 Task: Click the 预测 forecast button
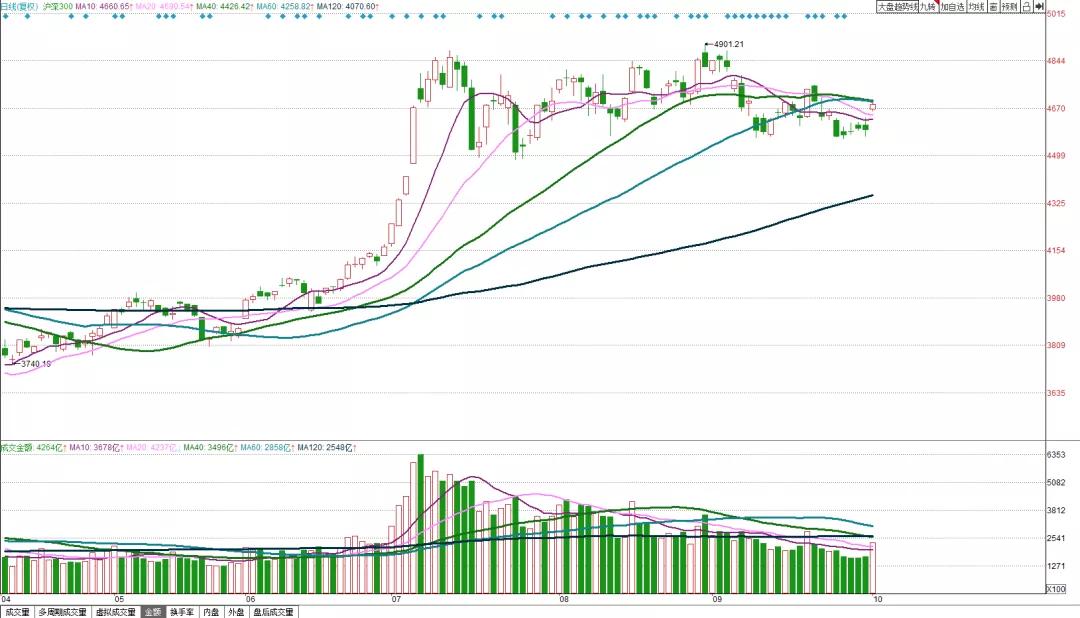click(x=1009, y=6)
